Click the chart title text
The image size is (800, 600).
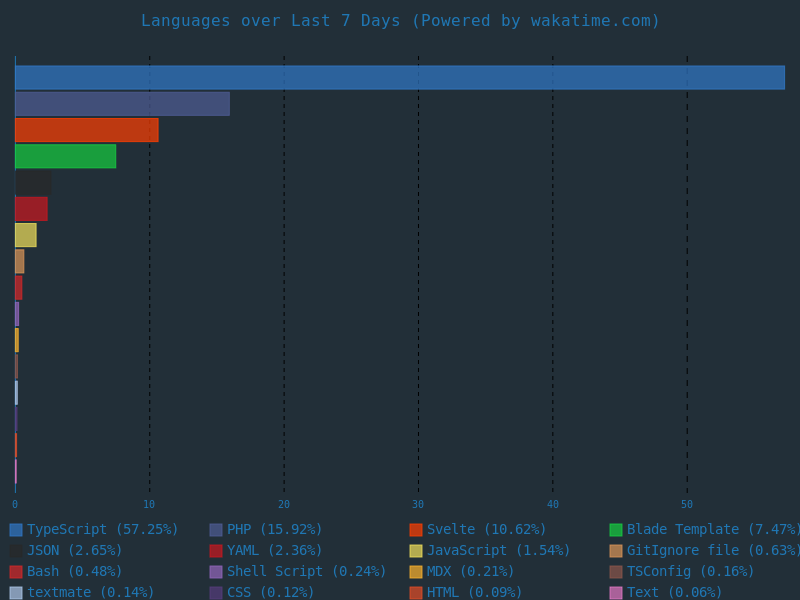[x=400, y=21]
